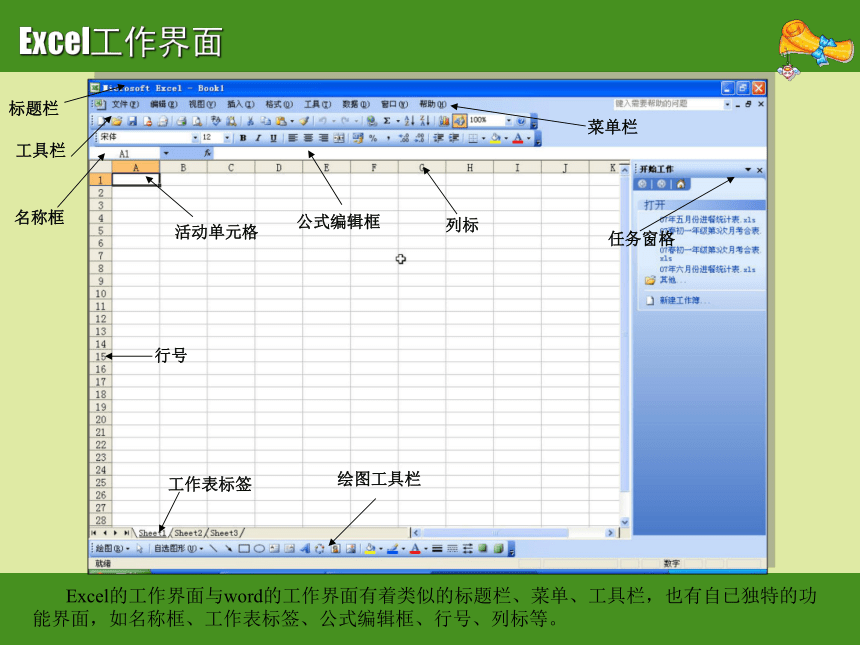Click the Undo arrow icon
This screenshot has width=860, height=645.
pos(322,121)
